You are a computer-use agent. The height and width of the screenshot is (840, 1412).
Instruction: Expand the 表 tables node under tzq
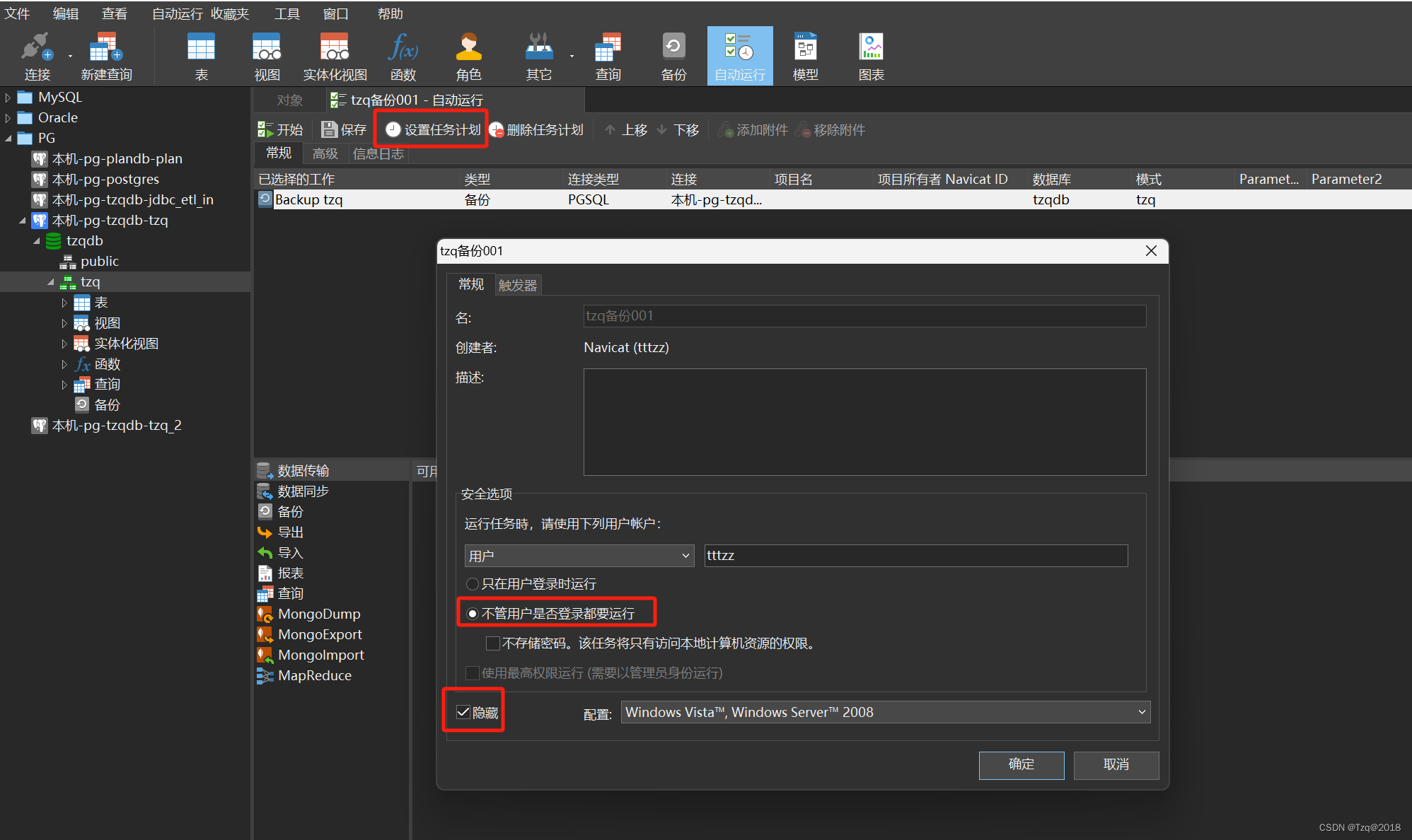[x=64, y=303]
